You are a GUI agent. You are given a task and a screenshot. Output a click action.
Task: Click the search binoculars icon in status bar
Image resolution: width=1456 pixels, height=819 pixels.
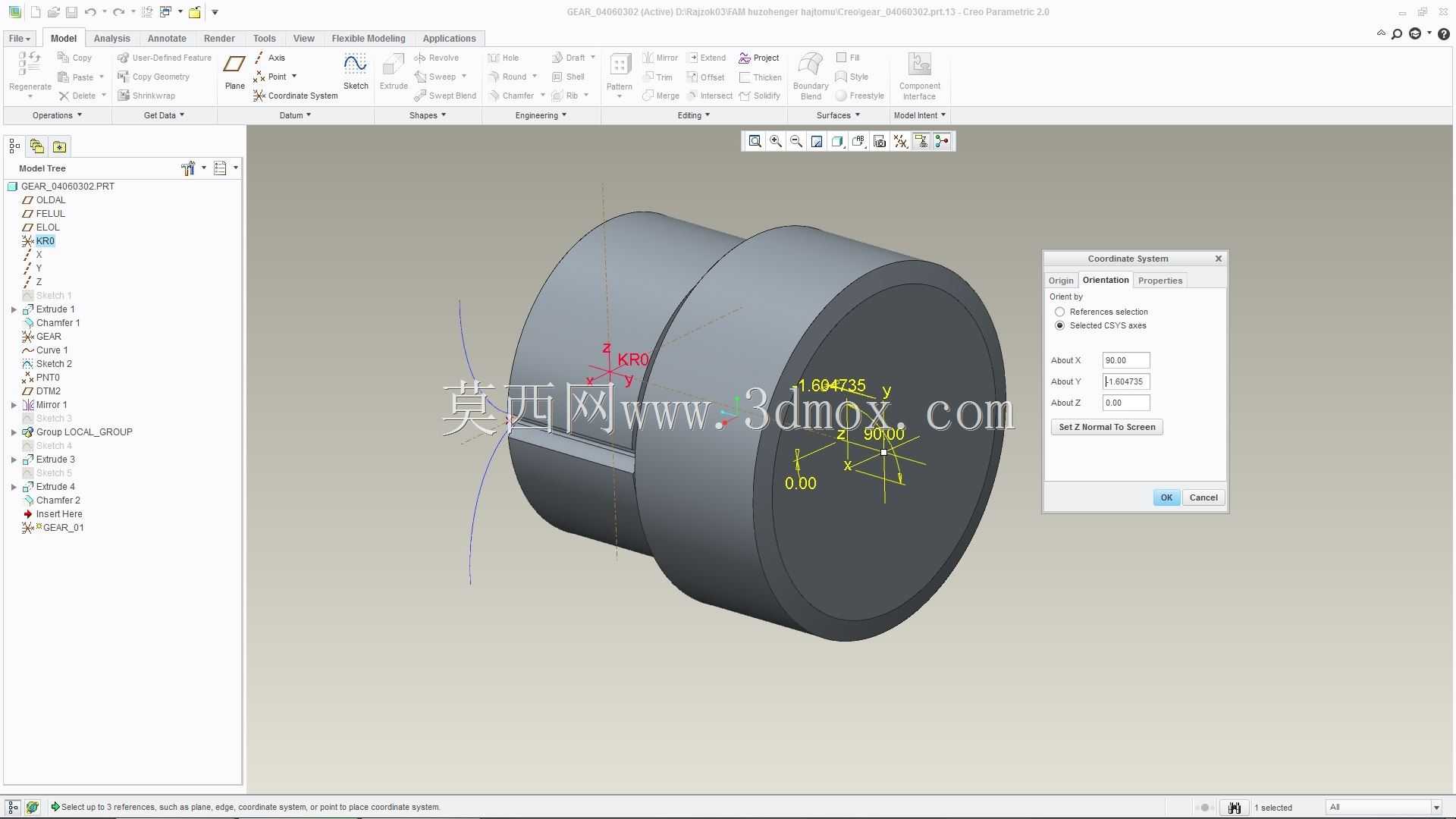pos(1235,808)
